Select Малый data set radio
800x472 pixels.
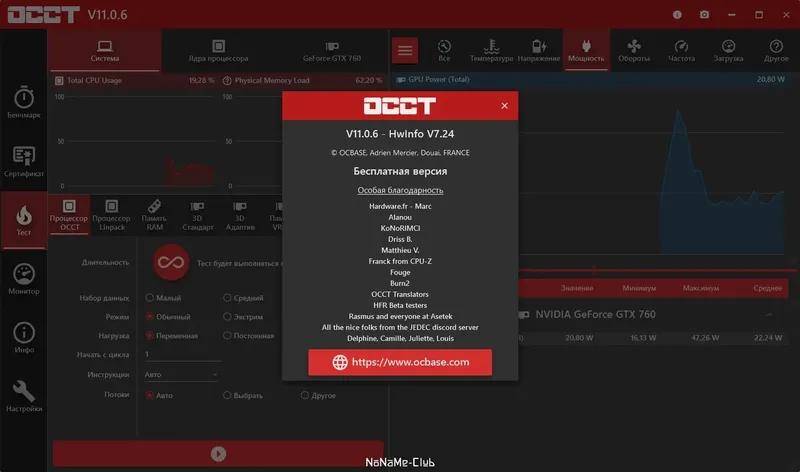149,297
